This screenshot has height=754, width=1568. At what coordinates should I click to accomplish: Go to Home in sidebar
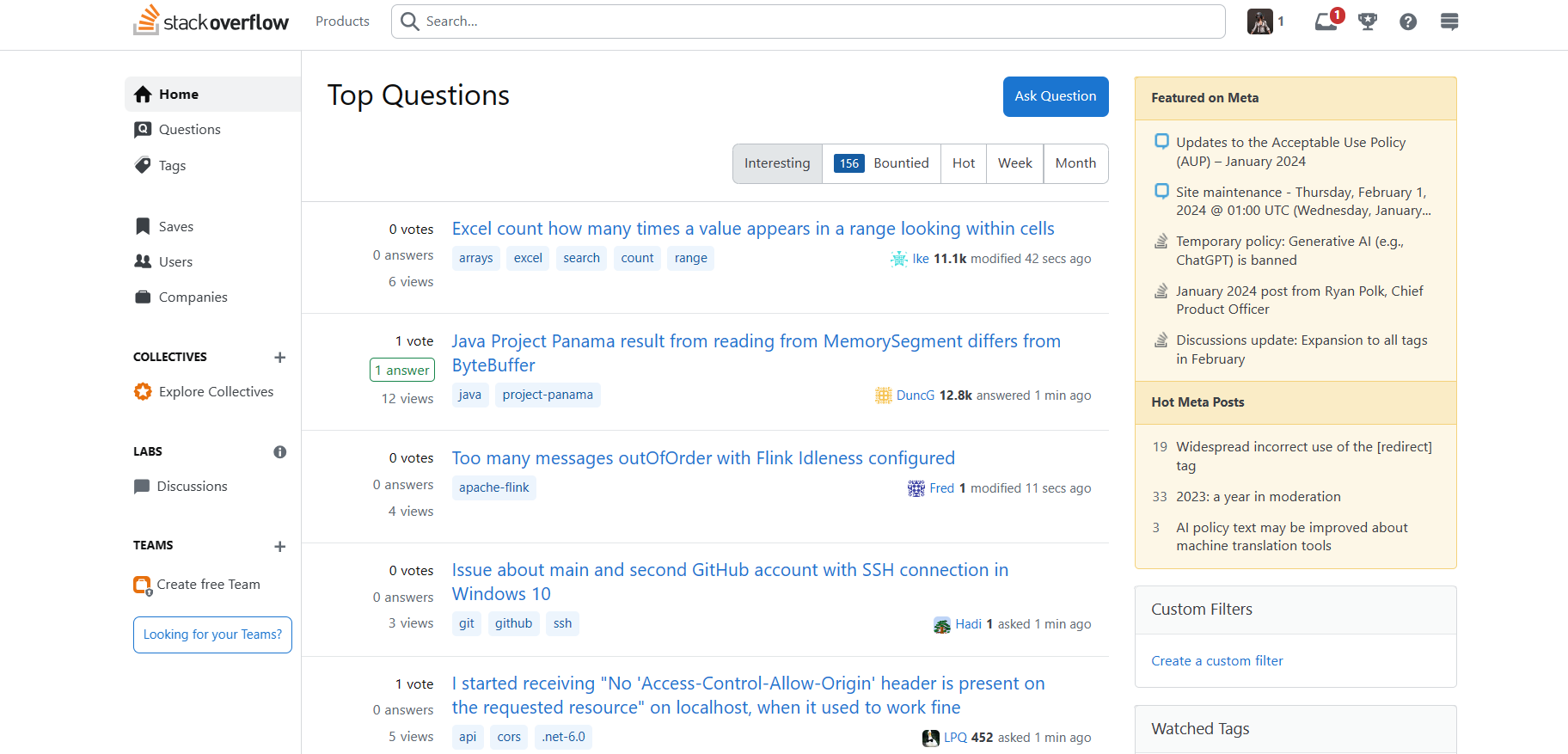(212, 95)
